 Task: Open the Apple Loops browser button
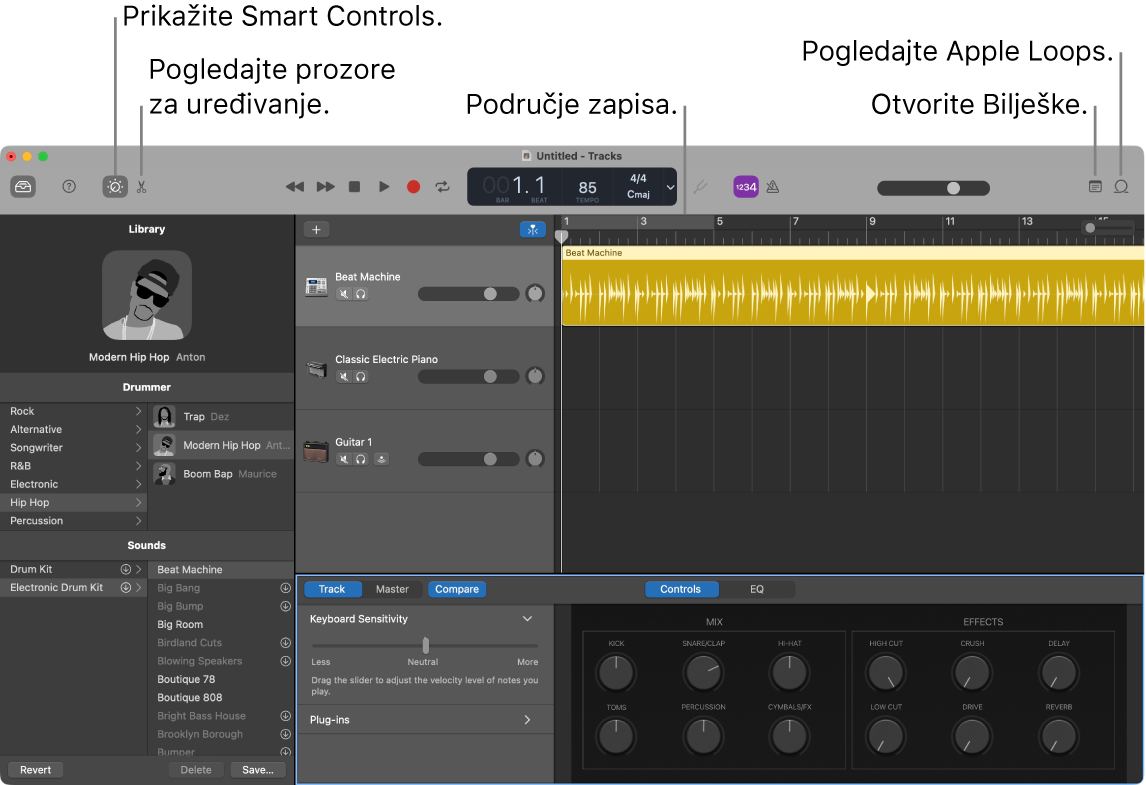pyautogui.click(x=1121, y=187)
